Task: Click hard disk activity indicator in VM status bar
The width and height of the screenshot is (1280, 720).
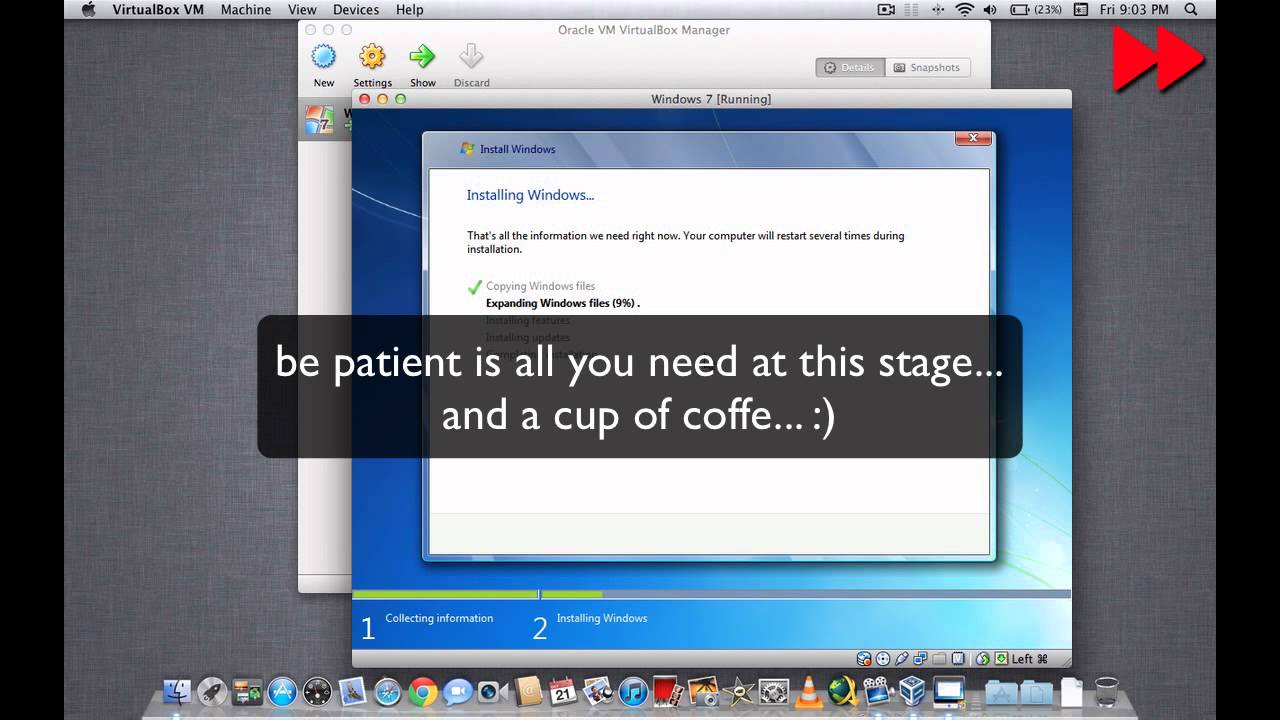Action: 864,659
